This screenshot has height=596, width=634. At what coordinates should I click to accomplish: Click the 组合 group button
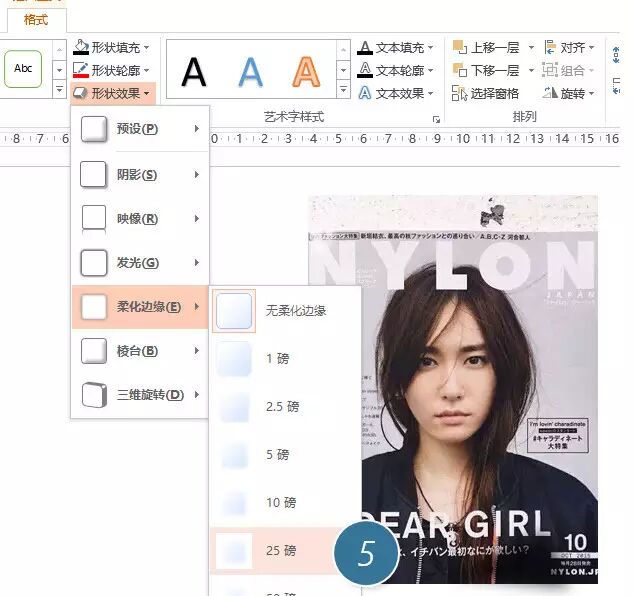pyautogui.click(x=568, y=70)
